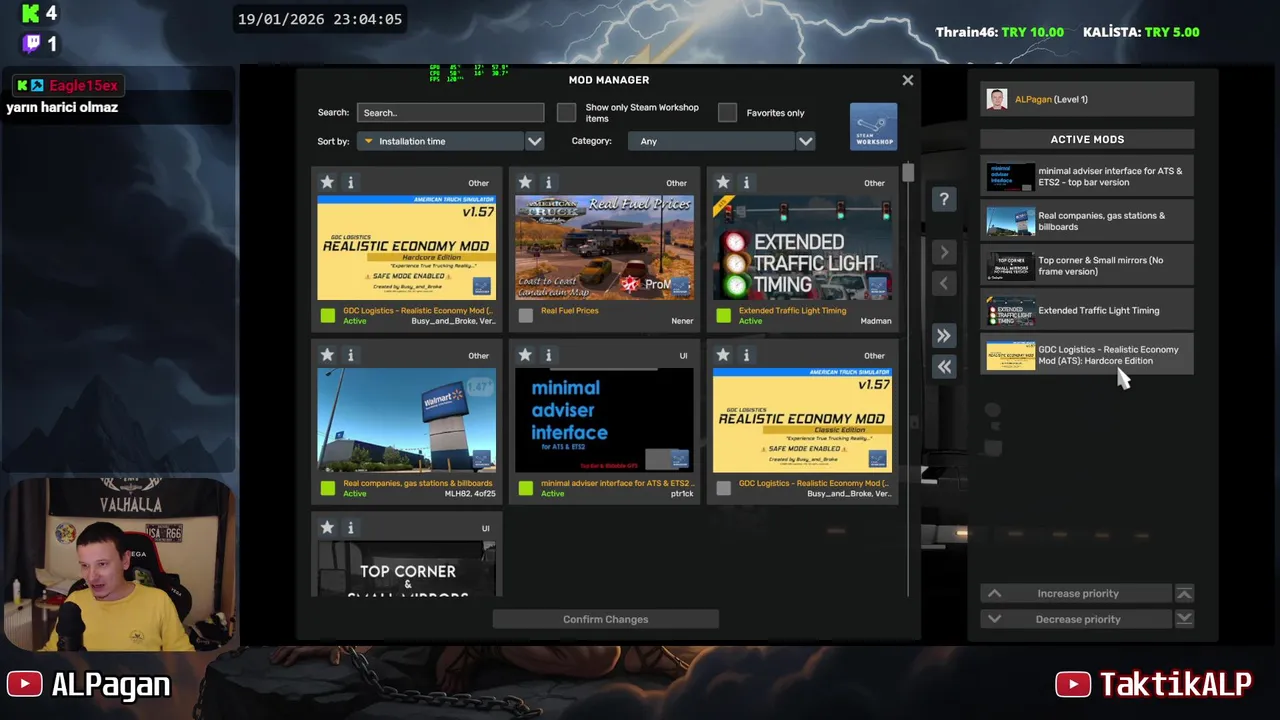Close the Mod Manager with the X
The height and width of the screenshot is (720, 1280).
[907, 80]
